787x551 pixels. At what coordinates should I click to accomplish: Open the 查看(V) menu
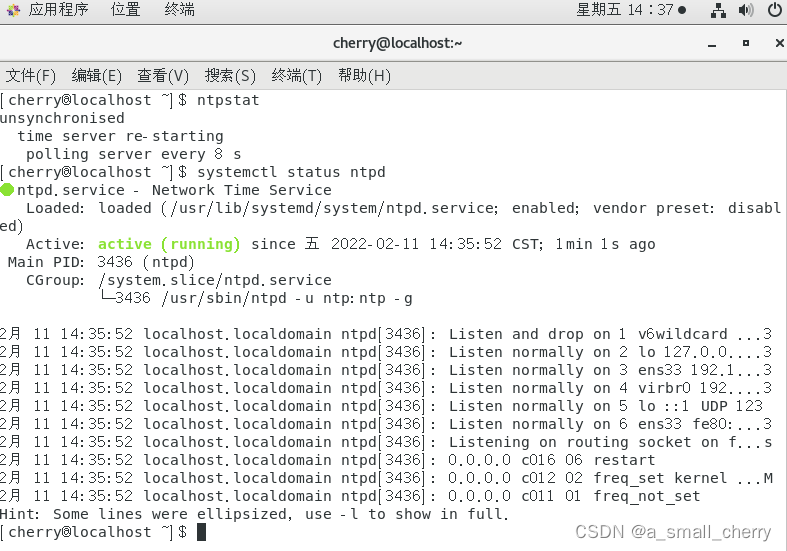pos(163,76)
